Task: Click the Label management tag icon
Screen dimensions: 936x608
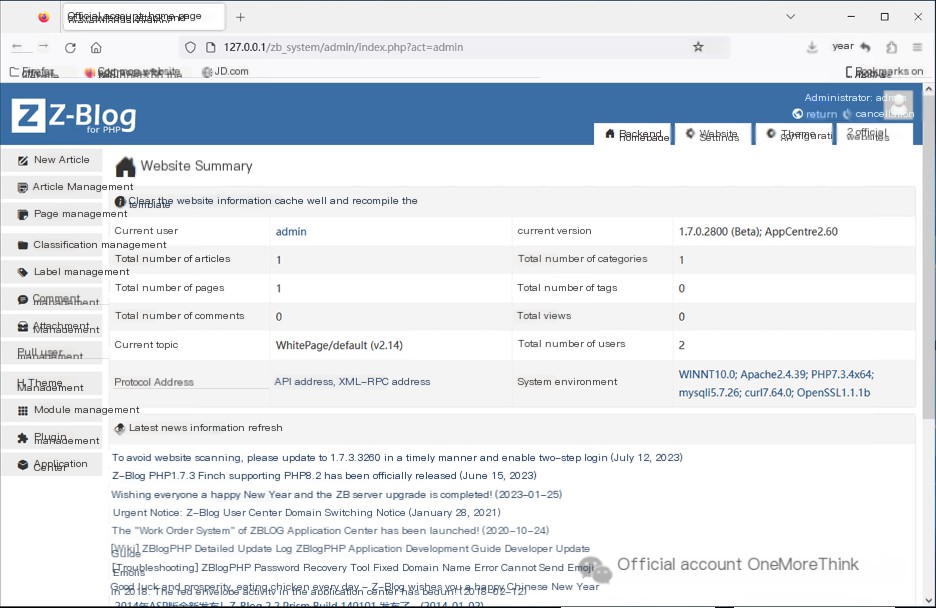Action: [23, 272]
